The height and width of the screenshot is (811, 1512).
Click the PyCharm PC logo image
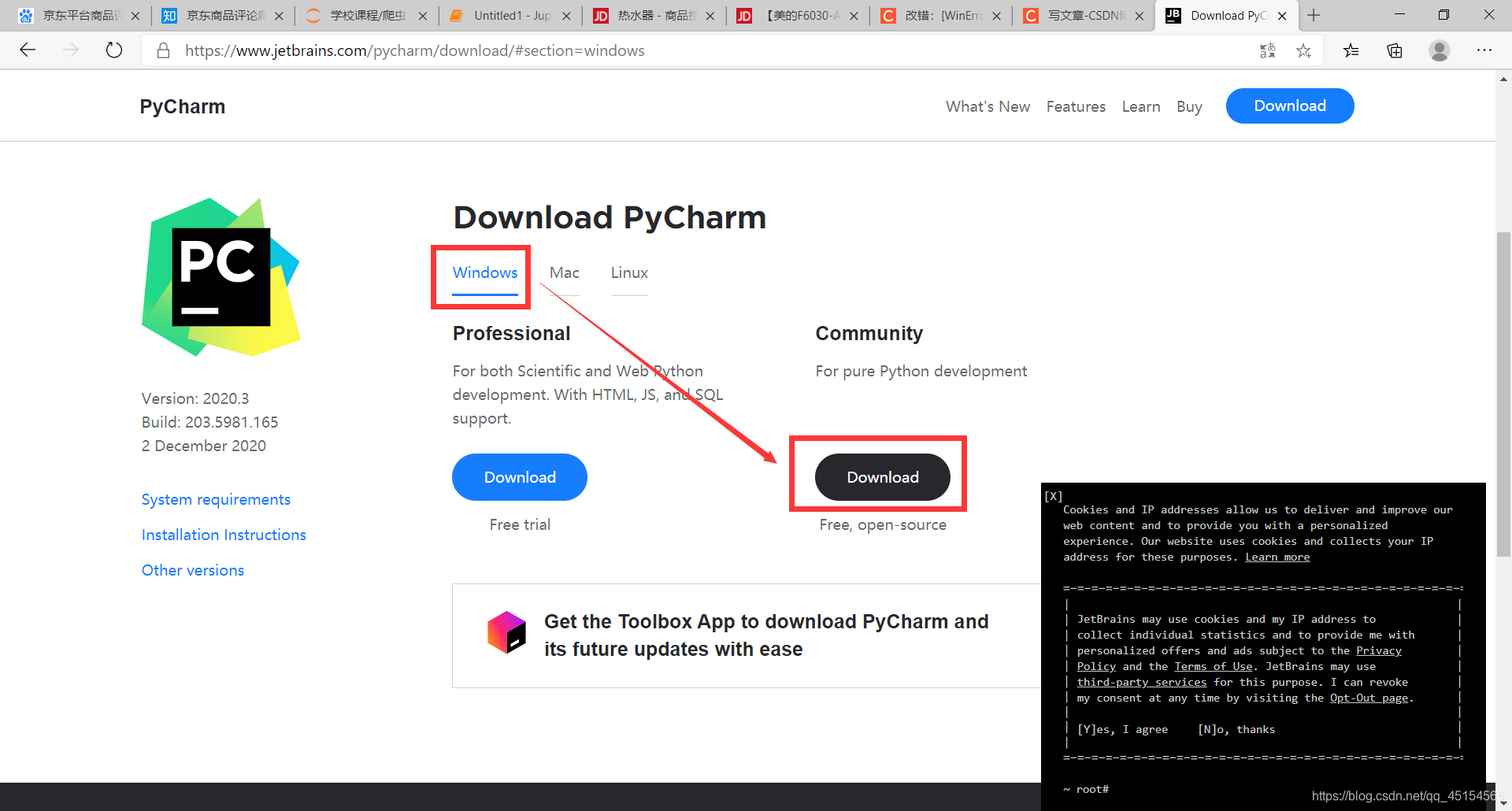(221, 276)
